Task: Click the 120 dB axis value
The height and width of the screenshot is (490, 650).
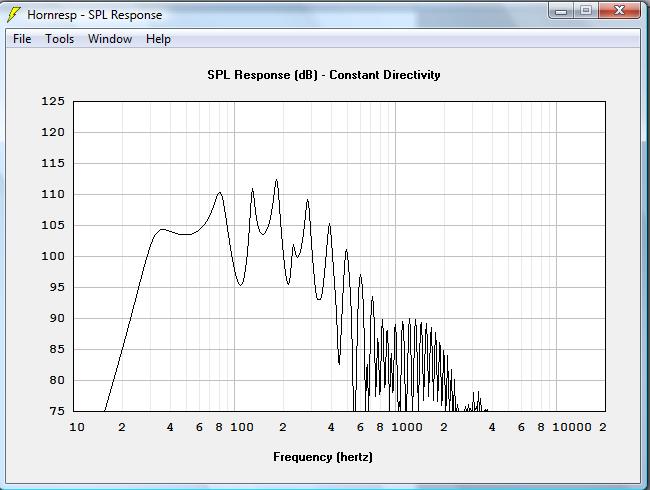Action: pyautogui.click(x=53, y=132)
